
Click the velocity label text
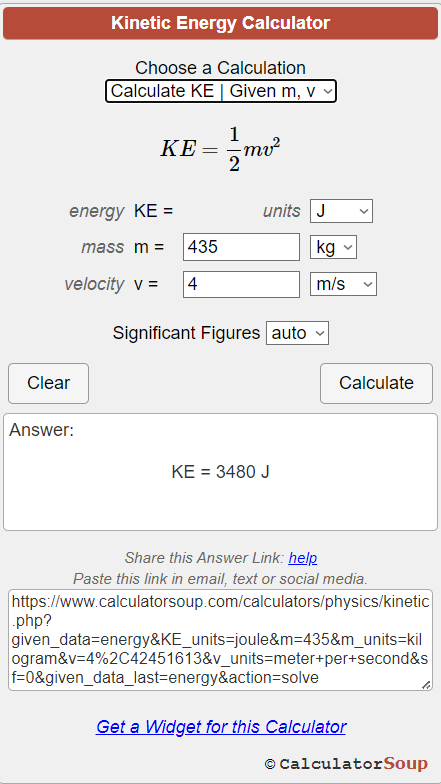click(94, 284)
